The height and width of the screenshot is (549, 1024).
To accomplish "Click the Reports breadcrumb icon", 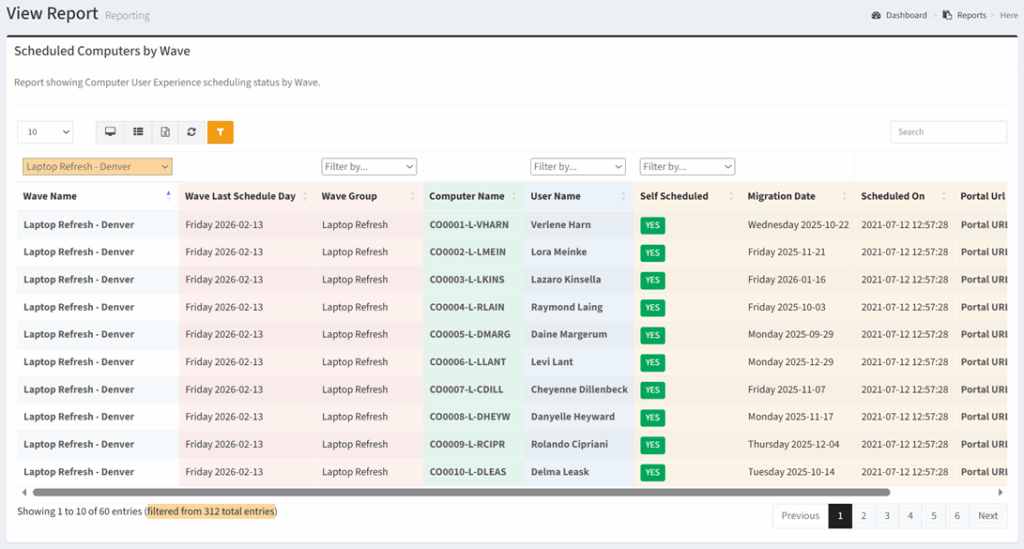I will 947,15.
